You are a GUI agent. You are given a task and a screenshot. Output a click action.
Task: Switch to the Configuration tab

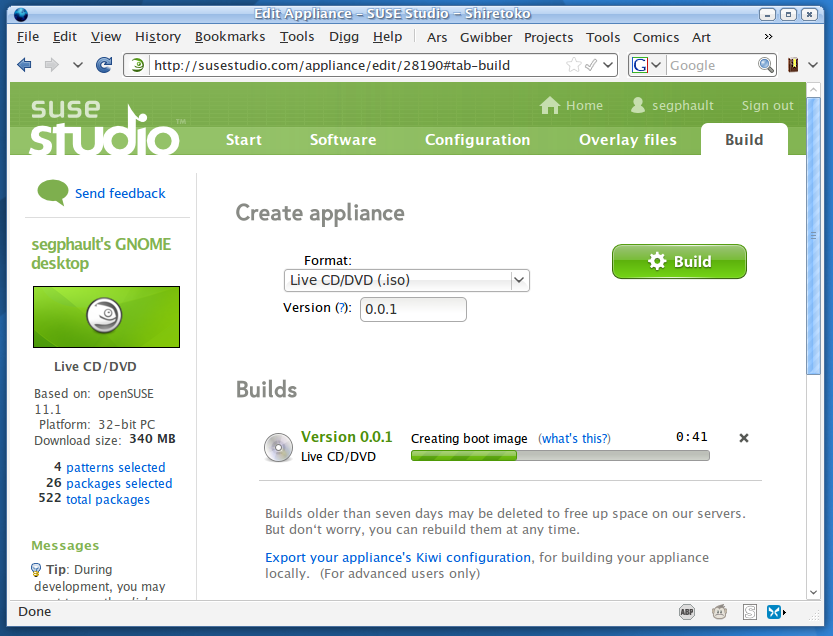point(478,140)
